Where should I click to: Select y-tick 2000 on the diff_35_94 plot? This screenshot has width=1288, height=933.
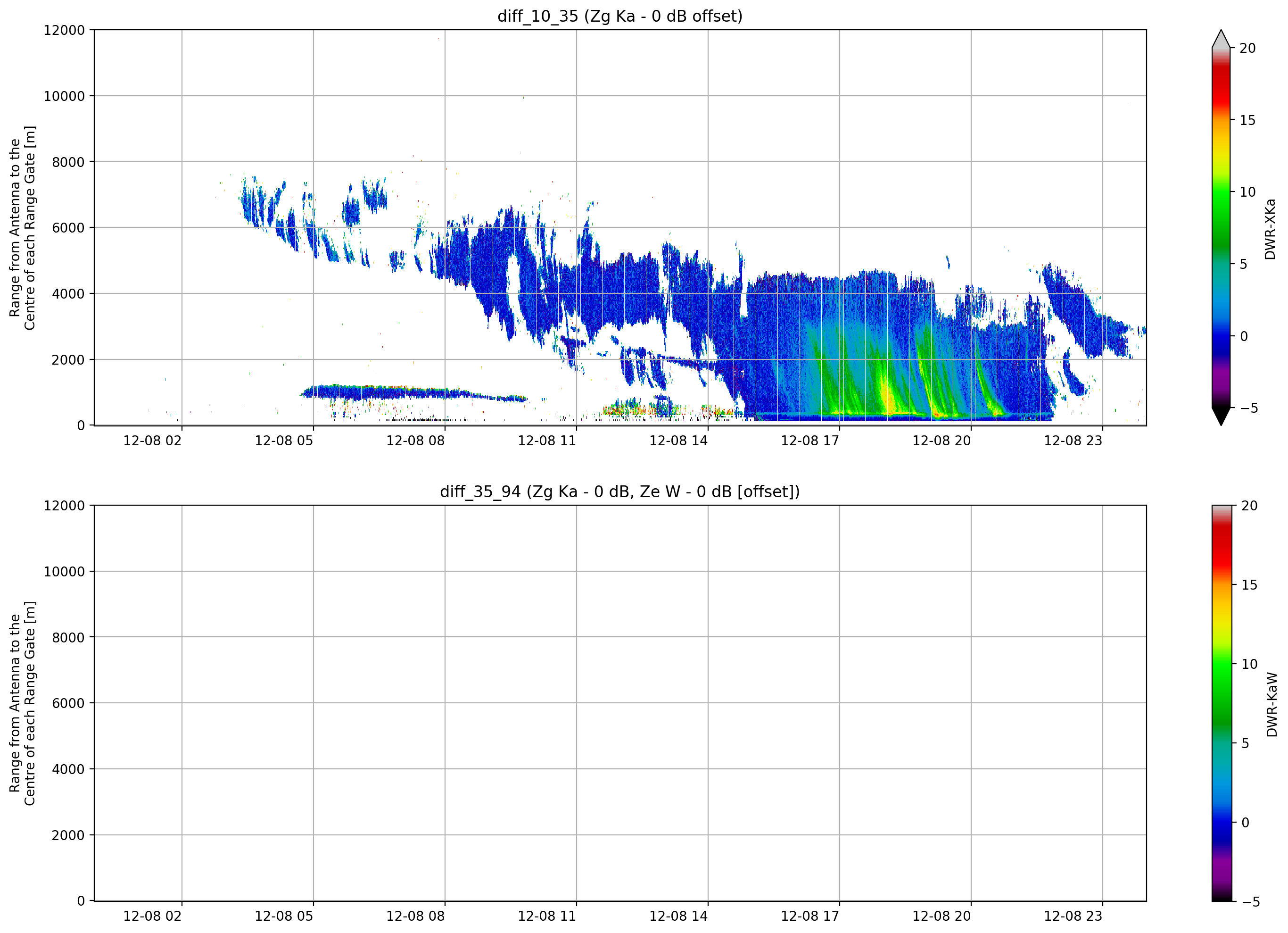pyautogui.click(x=68, y=836)
